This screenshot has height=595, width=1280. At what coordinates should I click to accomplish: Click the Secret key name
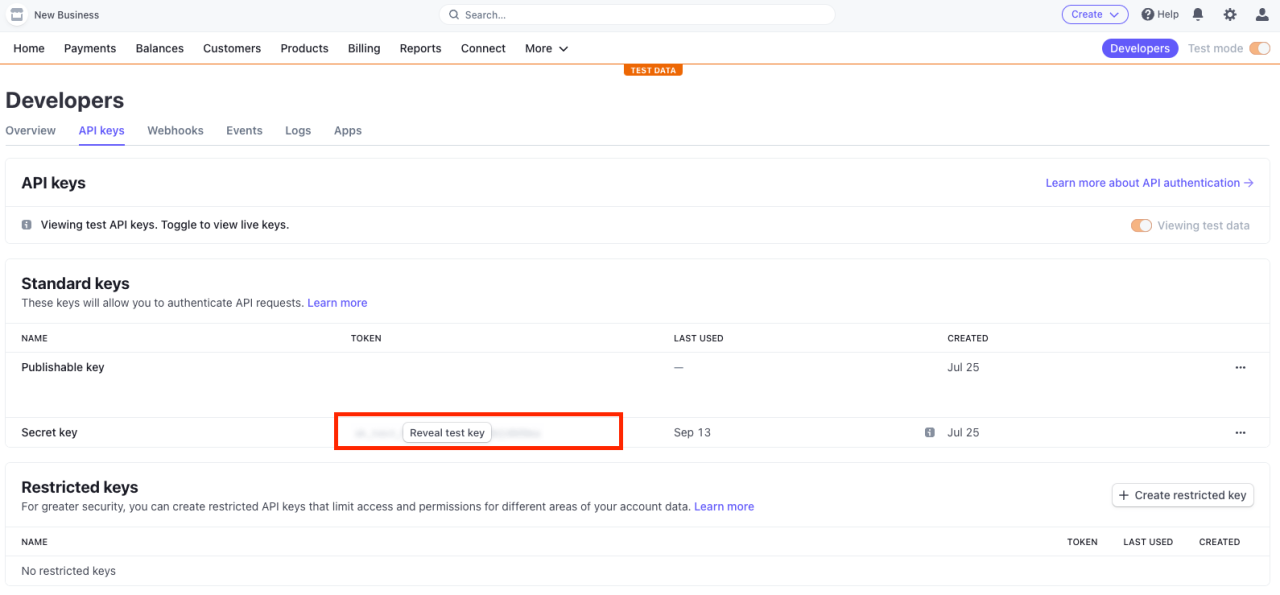coord(49,433)
